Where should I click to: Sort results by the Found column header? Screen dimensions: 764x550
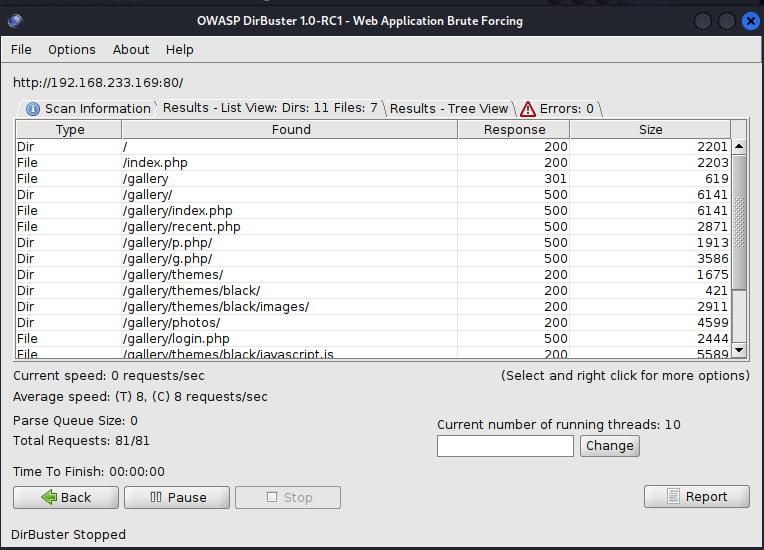point(290,130)
